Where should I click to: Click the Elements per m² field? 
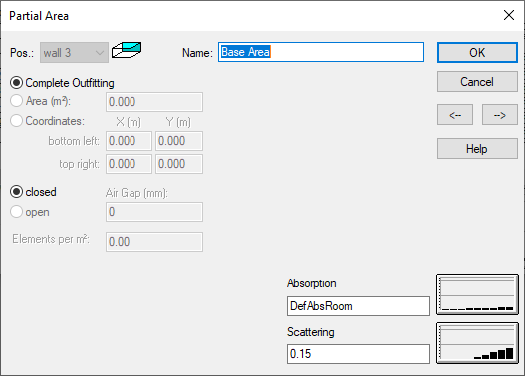point(154,242)
